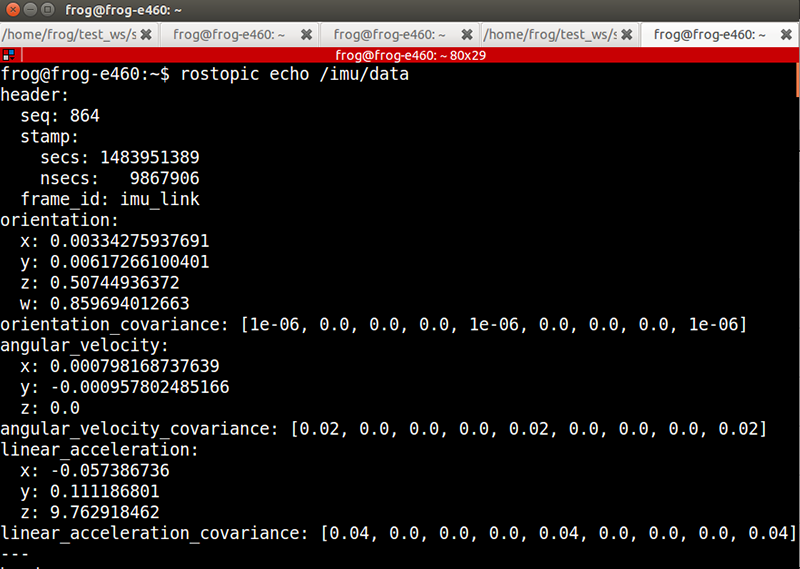The height and width of the screenshot is (569, 800).
Task: Open the fourth tab, /home/frog/test_ws
Action: tap(548, 34)
